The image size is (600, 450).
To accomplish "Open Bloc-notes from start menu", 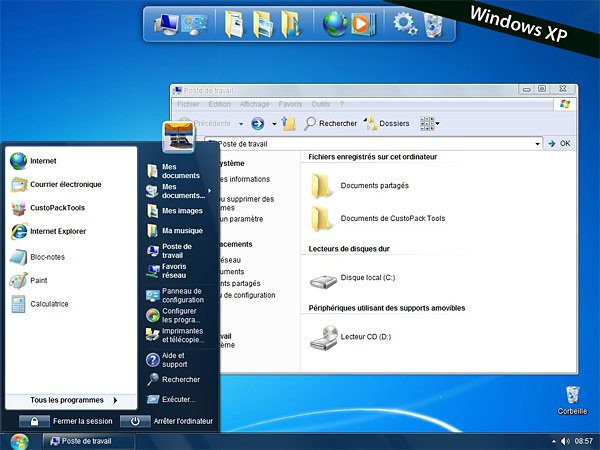I will (71, 257).
